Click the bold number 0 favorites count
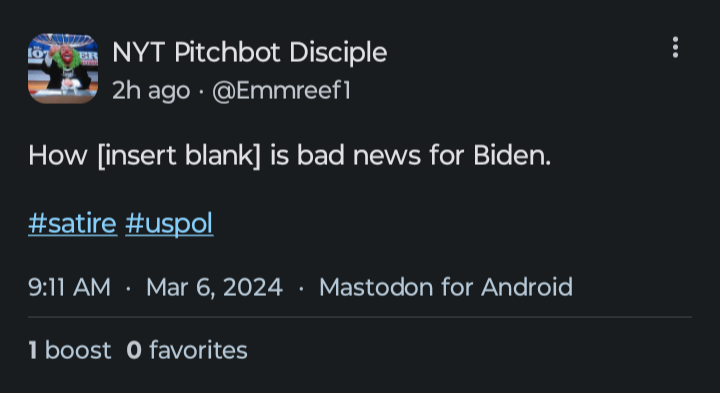The width and height of the screenshot is (720, 393). click(x=134, y=350)
